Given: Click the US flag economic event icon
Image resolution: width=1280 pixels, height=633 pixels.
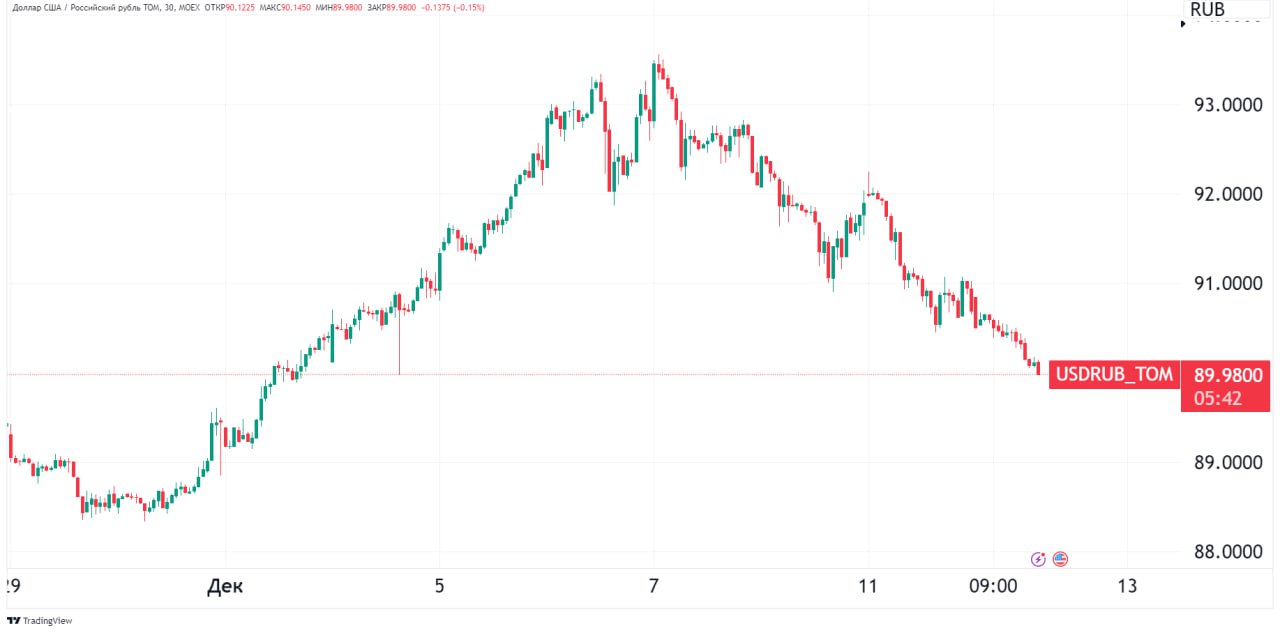Looking at the screenshot, I should coord(1060,559).
